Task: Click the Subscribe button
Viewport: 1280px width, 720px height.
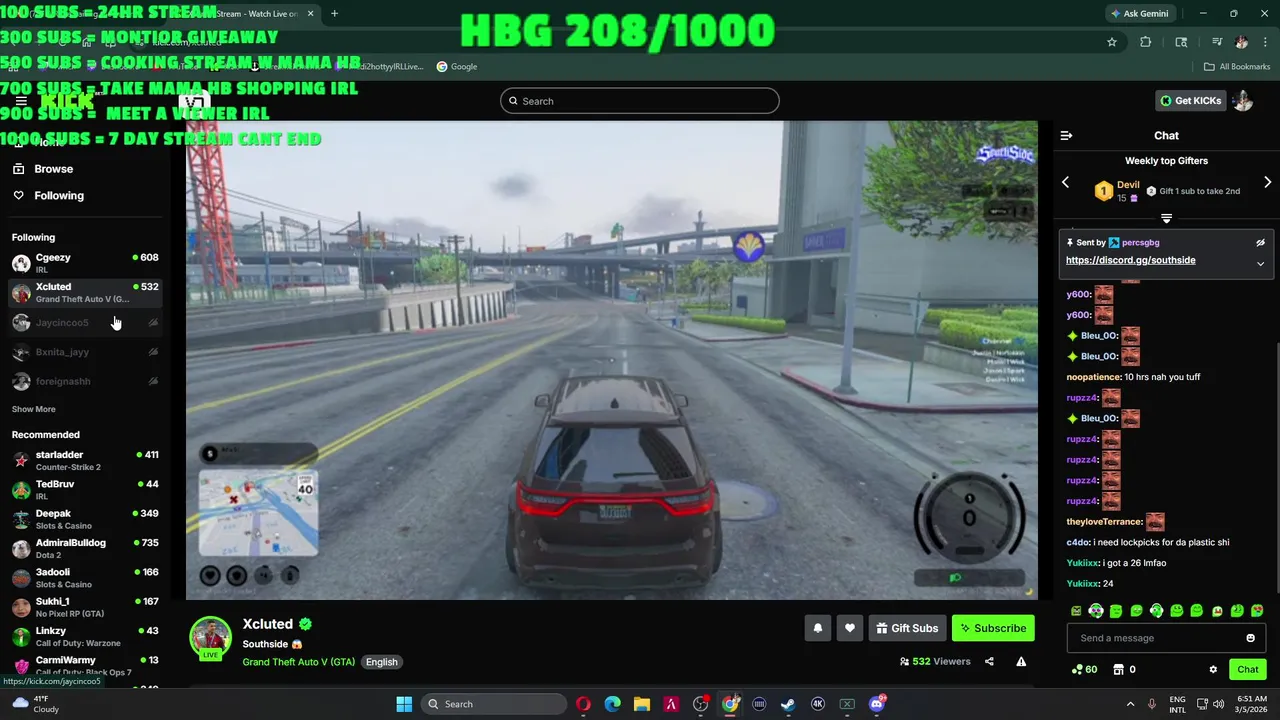Action: point(993,628)
